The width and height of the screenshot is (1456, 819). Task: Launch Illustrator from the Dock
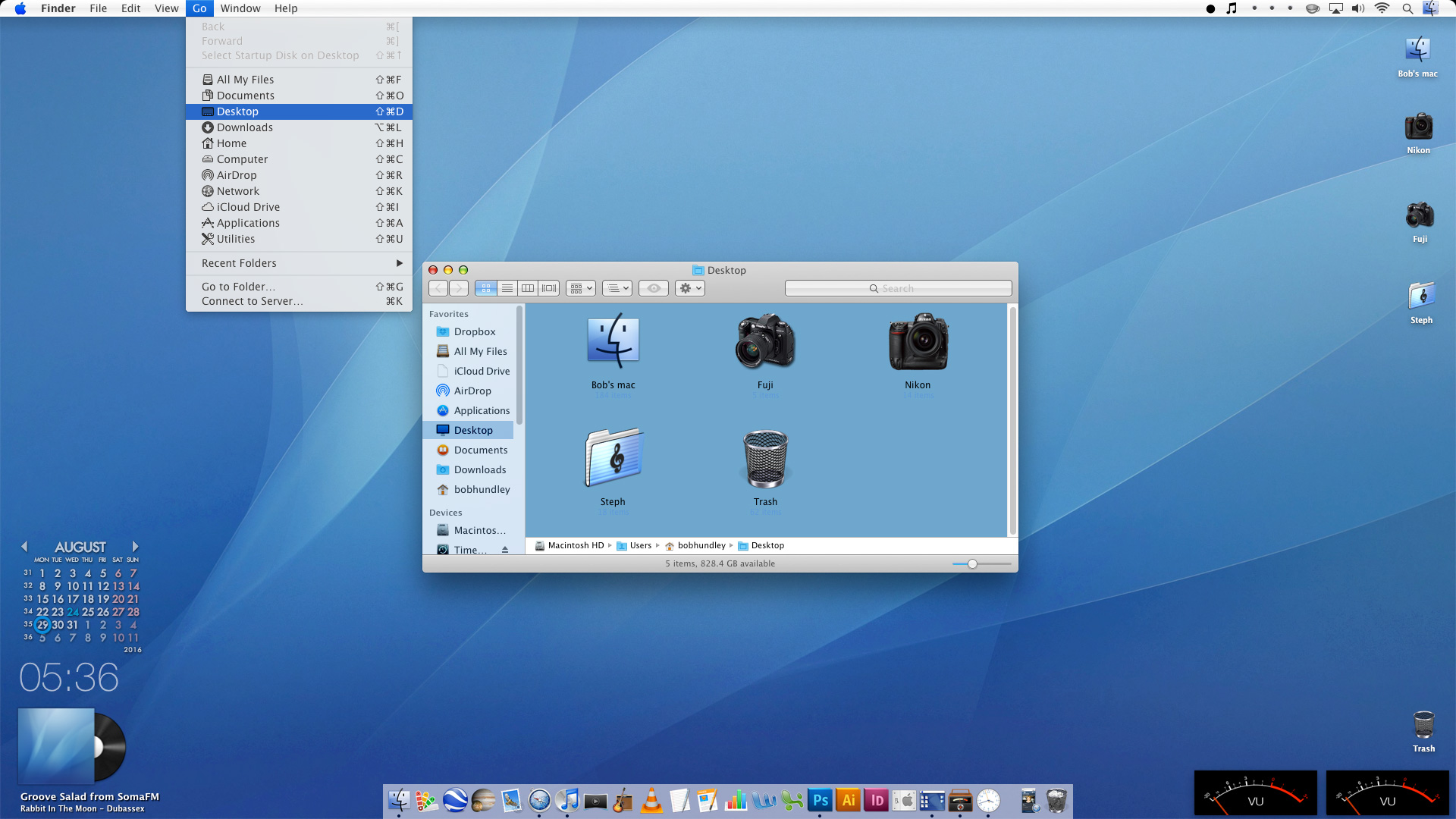click(x=849, y=800)
